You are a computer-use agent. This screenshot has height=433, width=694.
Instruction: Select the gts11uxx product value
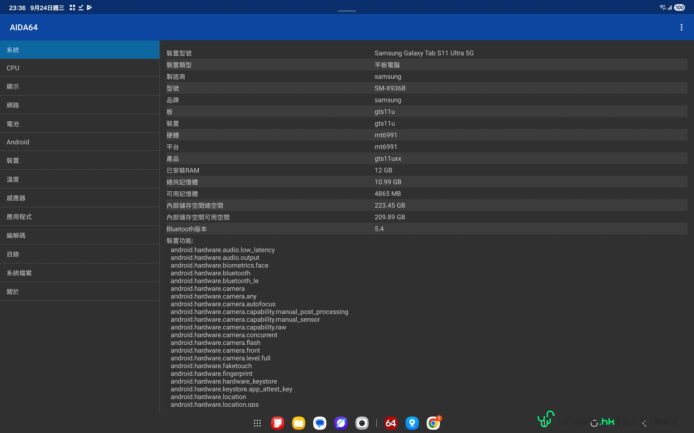388,159
